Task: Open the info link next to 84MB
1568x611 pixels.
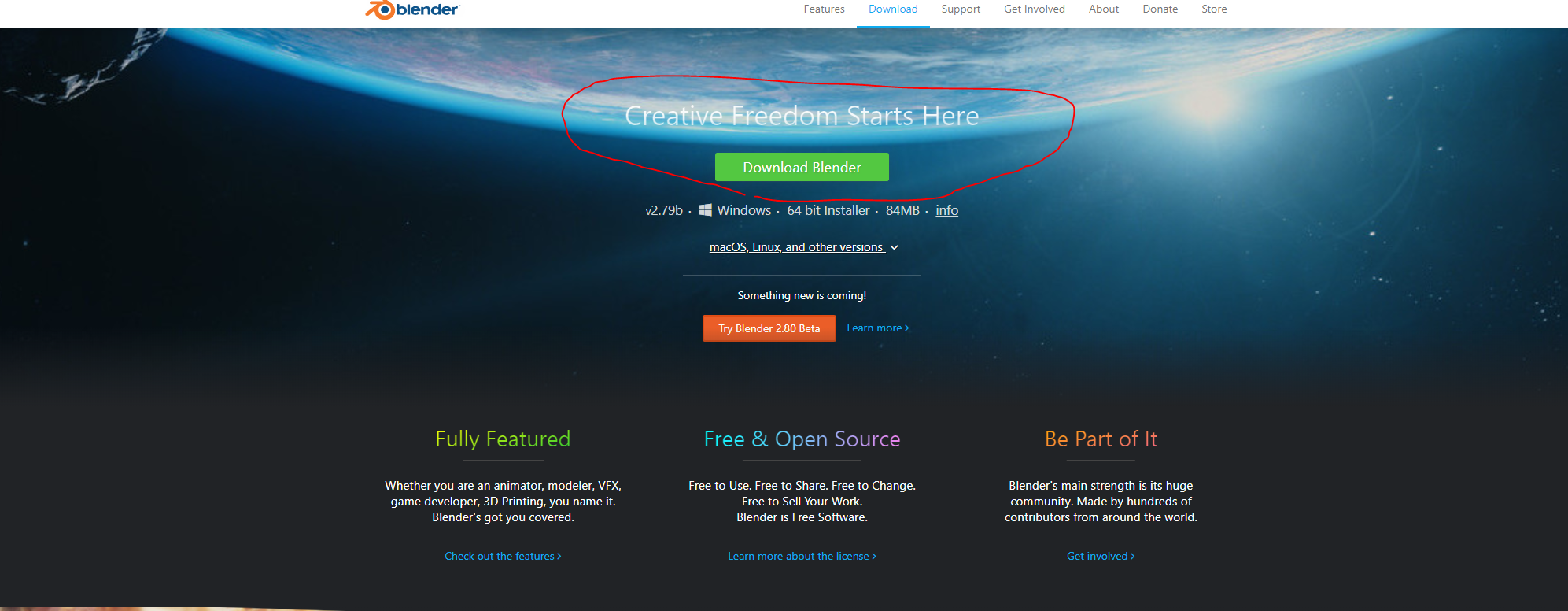Action: [x=946, y=210]
